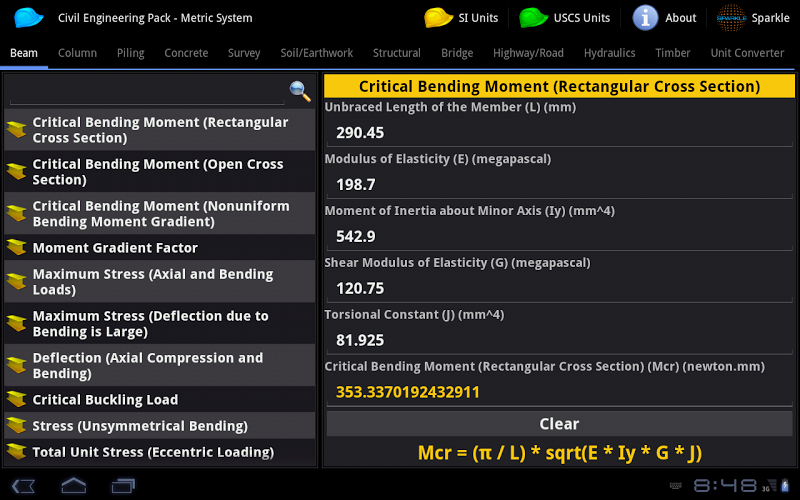This screenshot has height=500, width=800.
Task: Tap the 3G signal strength indicator
Action: coord(769,485)
